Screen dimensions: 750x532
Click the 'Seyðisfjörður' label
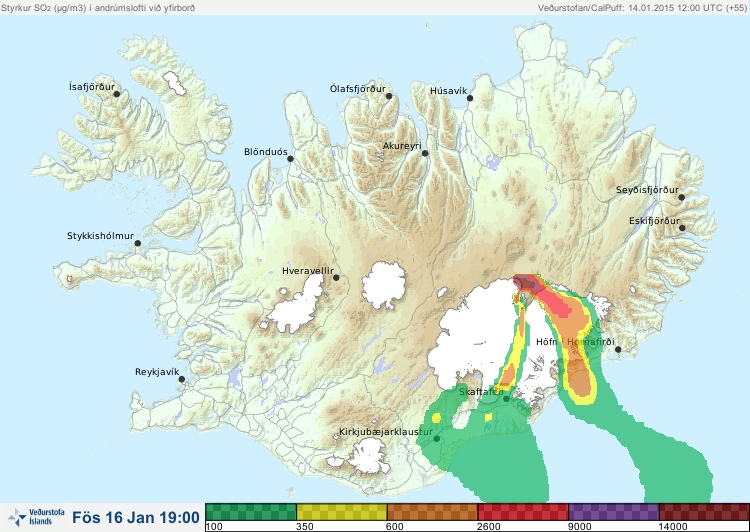[x=647, y=190]
